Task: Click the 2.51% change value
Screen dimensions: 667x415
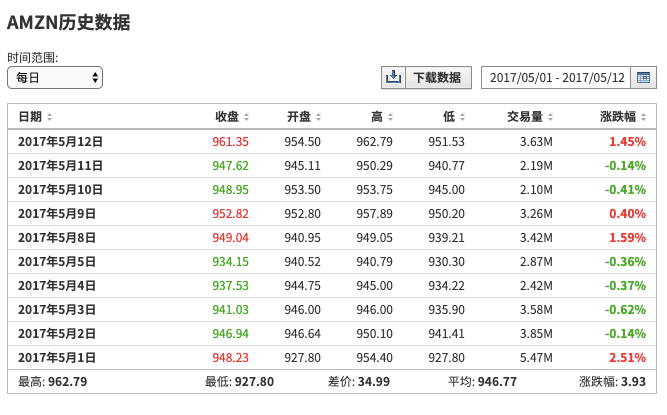Action: click(x=627, y=358)
